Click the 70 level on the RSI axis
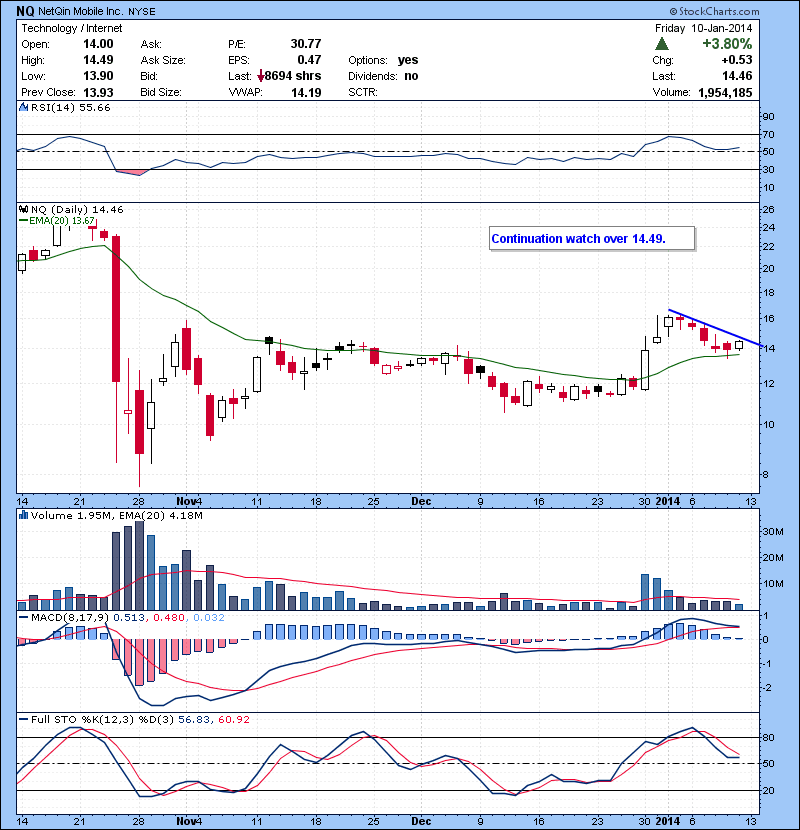Screen dimensions: 800x830 [x=768, y=134]
